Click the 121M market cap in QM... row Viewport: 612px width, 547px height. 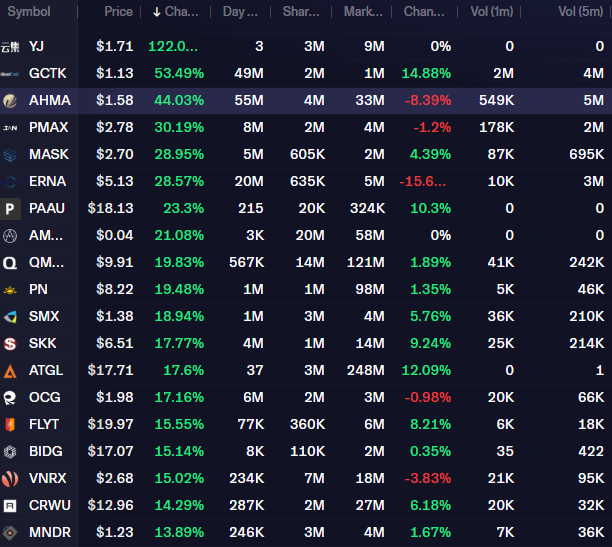point(366,262)
